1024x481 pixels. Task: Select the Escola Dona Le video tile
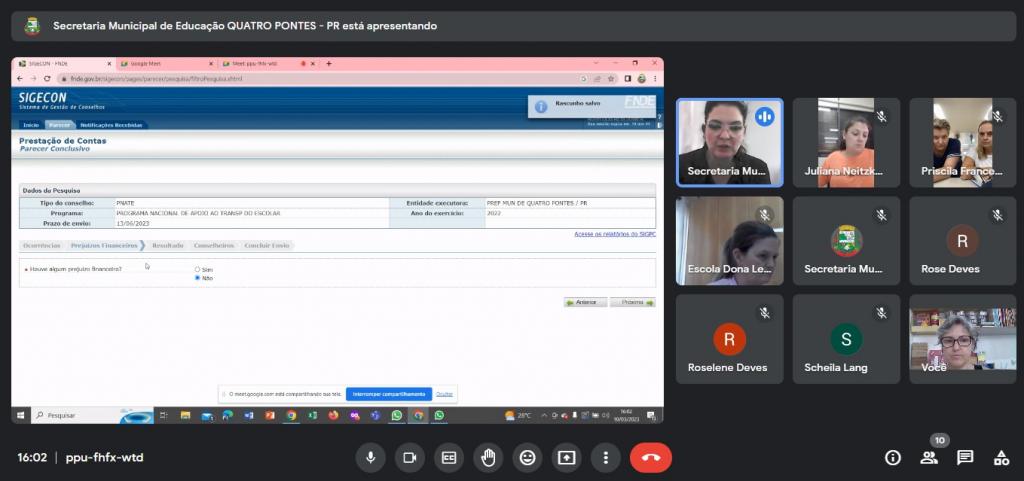tap(729, 241)
